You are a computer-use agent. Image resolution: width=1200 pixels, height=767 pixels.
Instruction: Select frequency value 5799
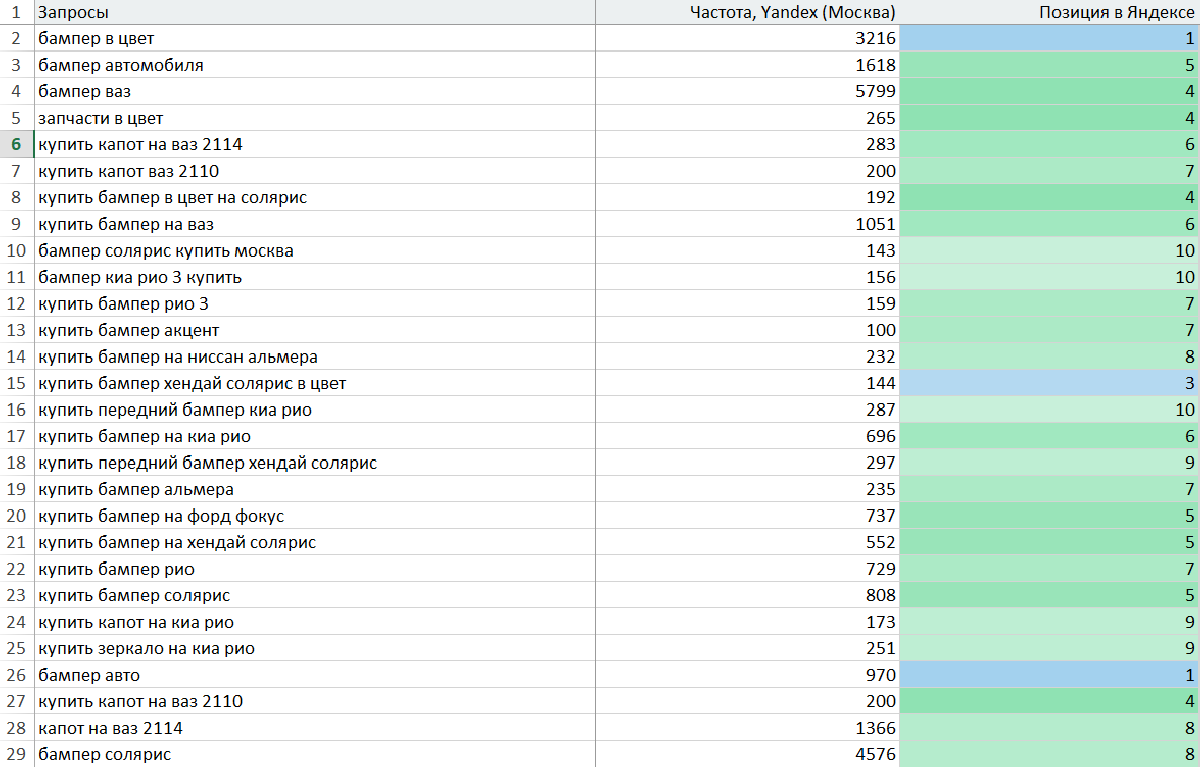coord(747,91)
